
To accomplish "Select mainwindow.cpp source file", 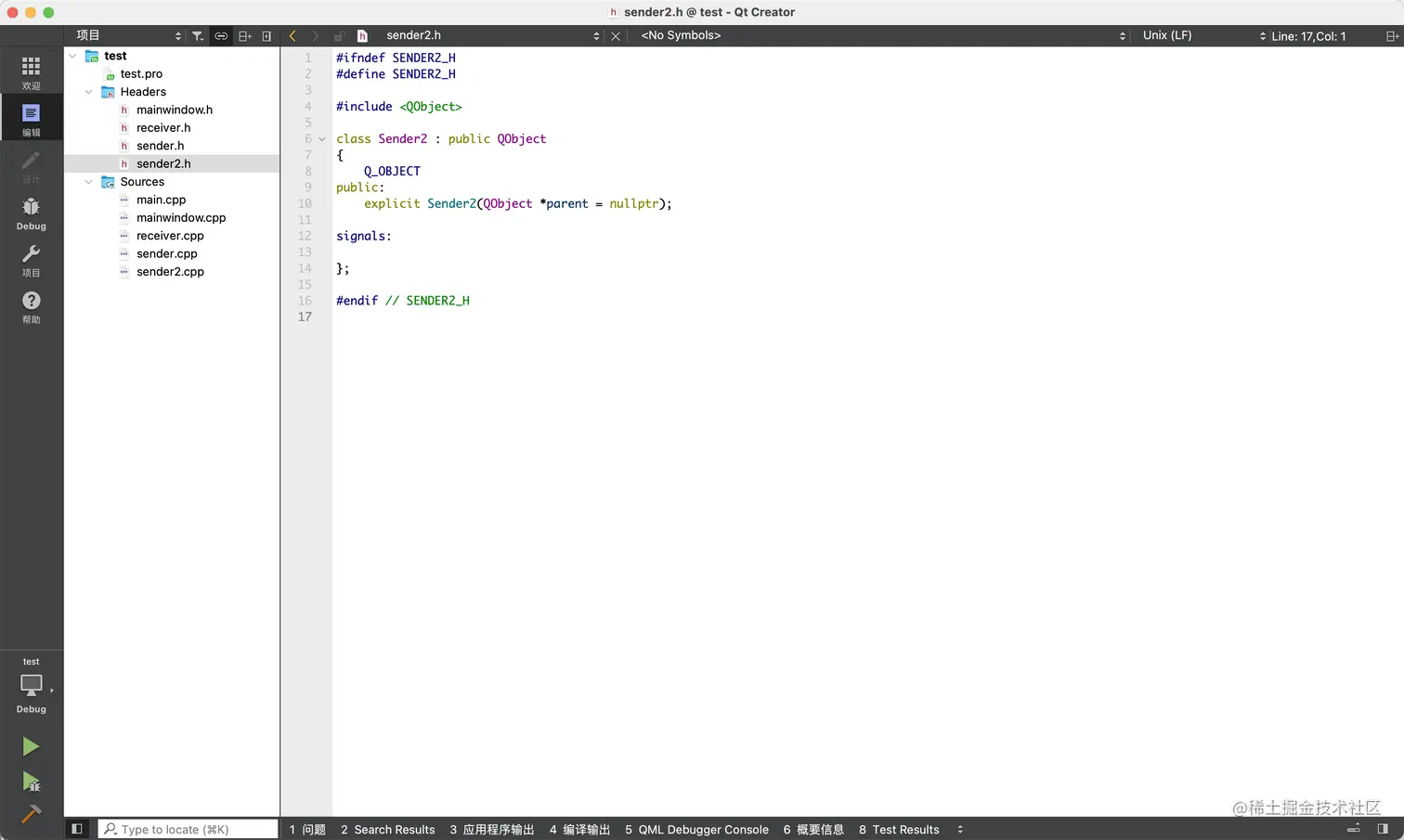I will coord(181,218).
